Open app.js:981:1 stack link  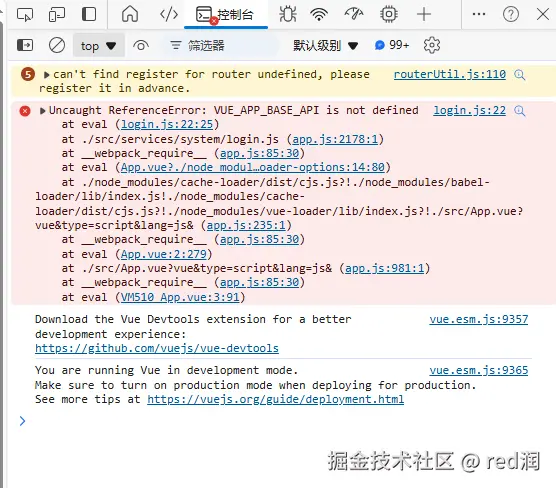point(385,268)
